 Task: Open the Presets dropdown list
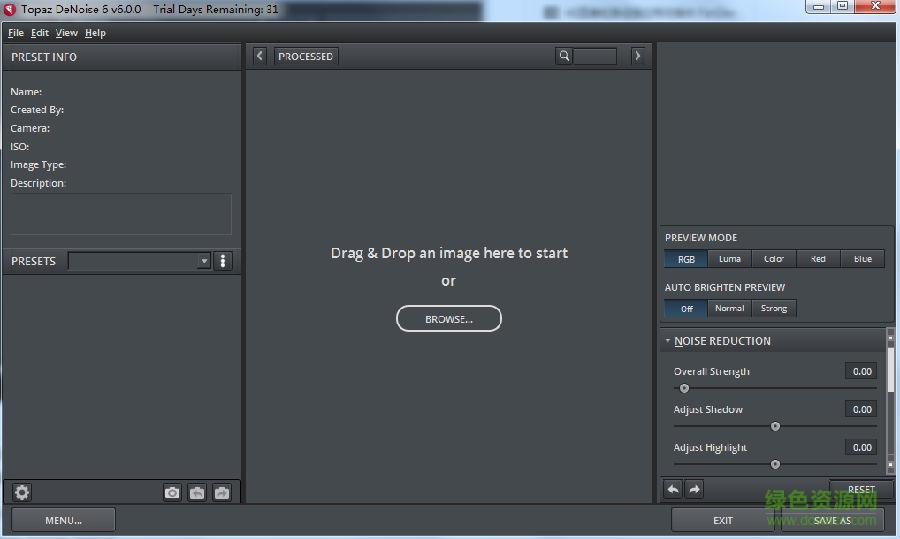tap(139, 261)
